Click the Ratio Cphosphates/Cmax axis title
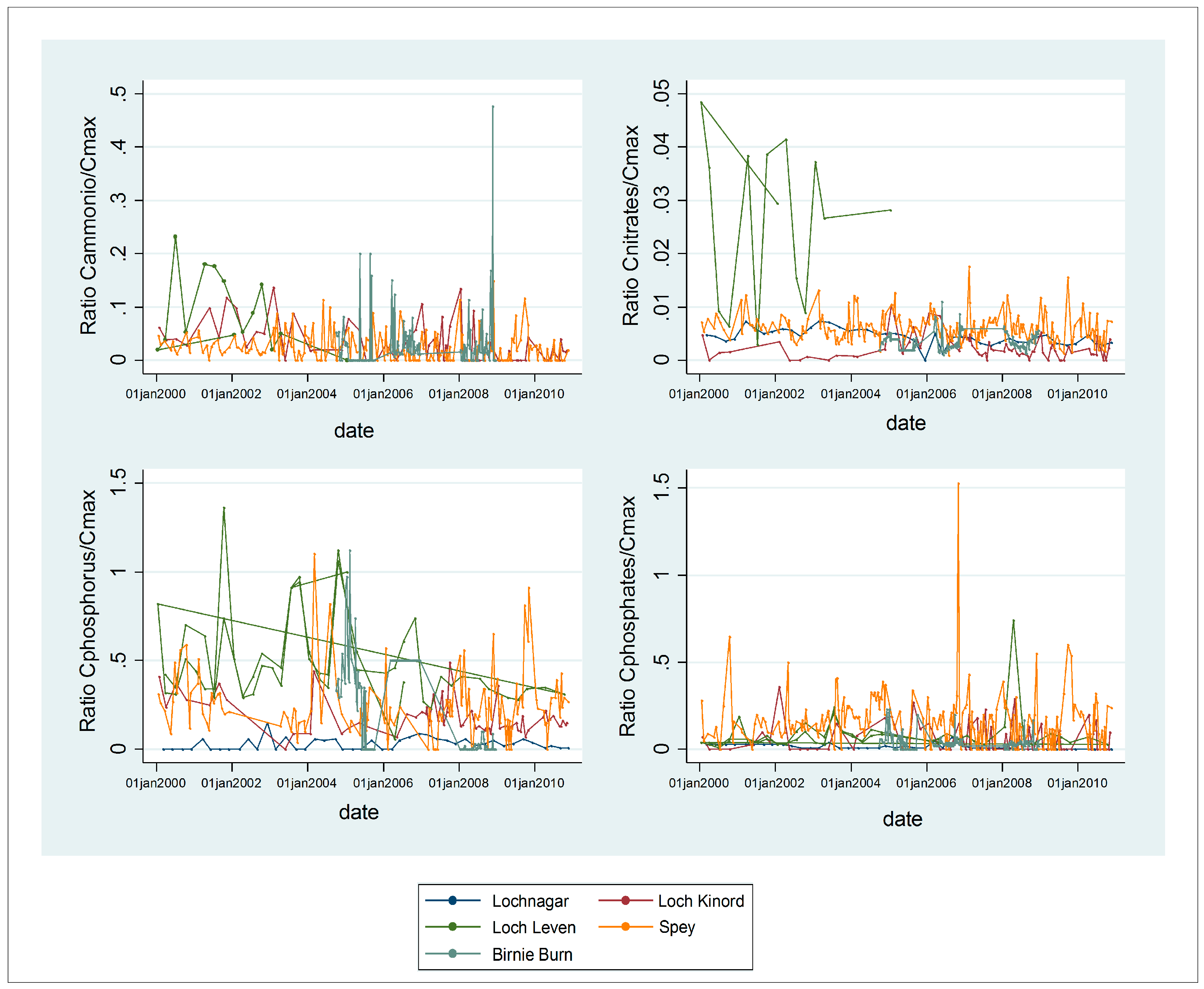Viewport: 1204px width, 989px height. (x=628, y=616)
